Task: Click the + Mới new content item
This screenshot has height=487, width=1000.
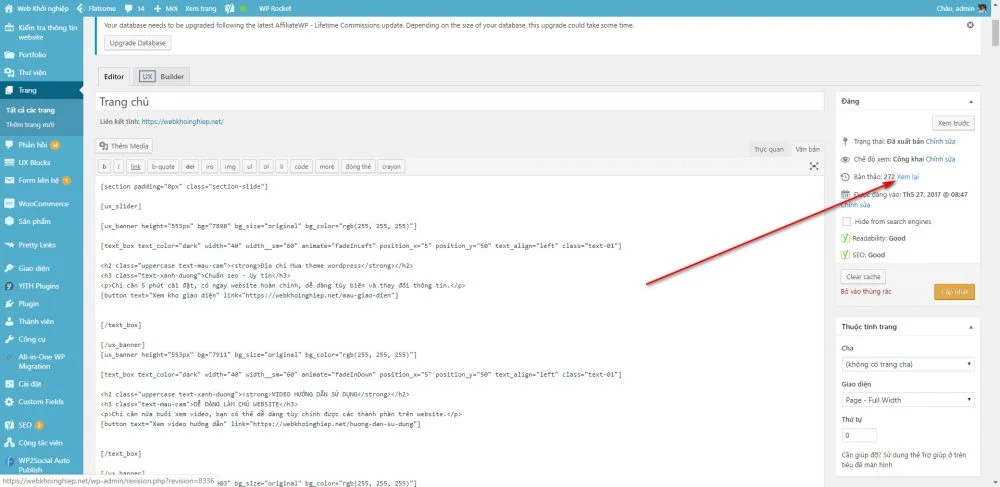Action: pos(166,9)
